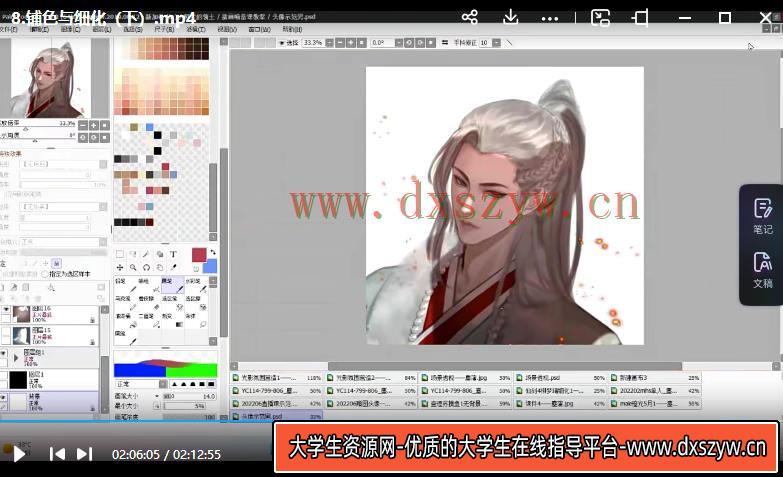The height and width of the screenshot is (477, 783).
Task: Open the 尺子(R) menu
Action: click(x=164, y=29)
